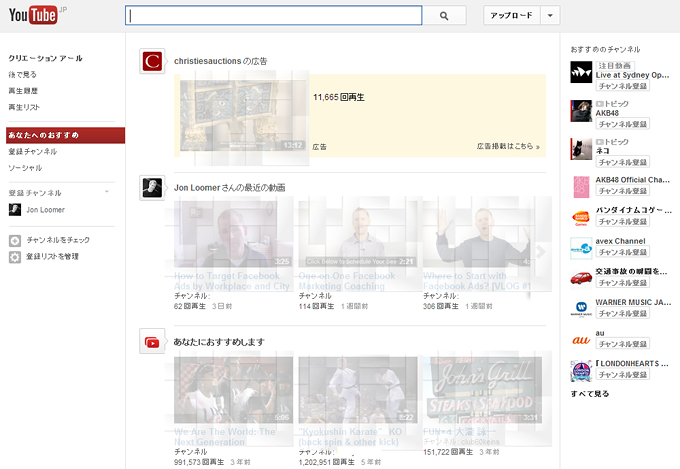Image resolution: width=680 pixels, height=469 pixels.
Task: Click 広告掲載はこちら link
Action: (x=508, y=146)
